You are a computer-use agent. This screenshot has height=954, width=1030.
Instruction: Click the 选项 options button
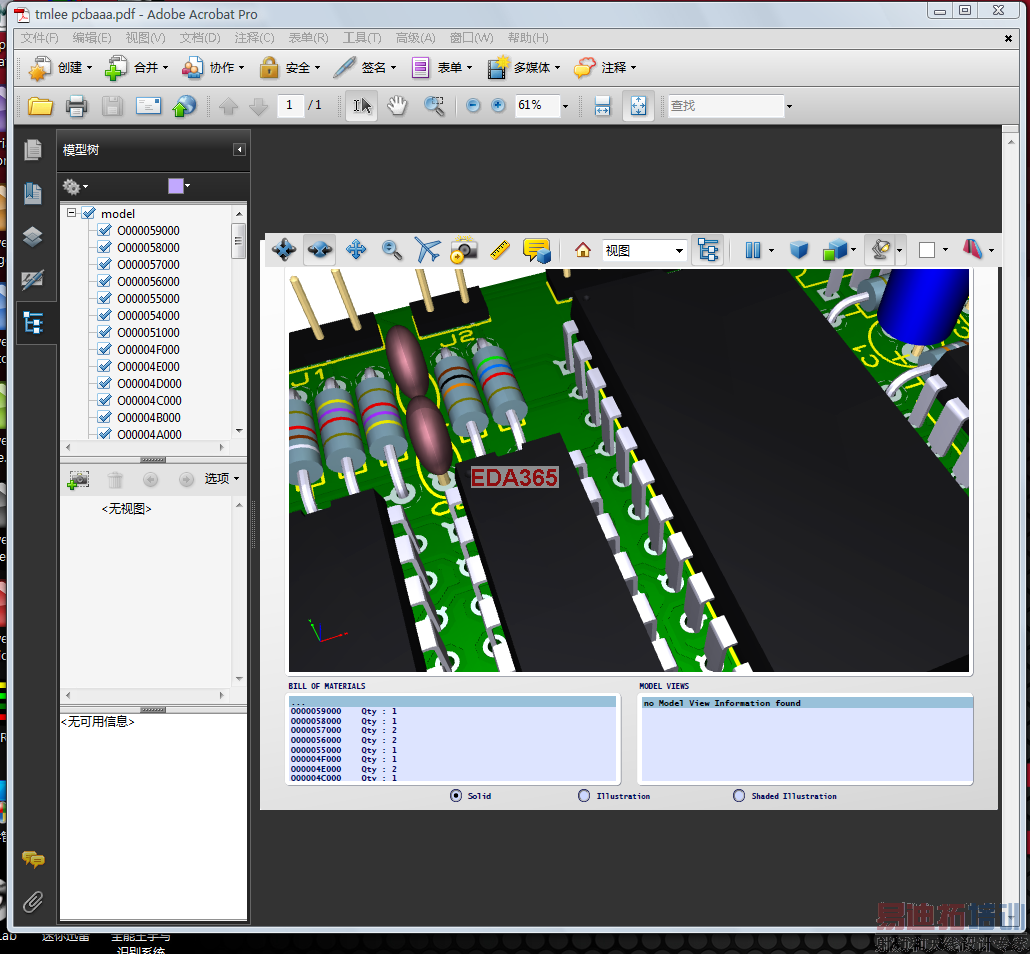pos(221,479)
